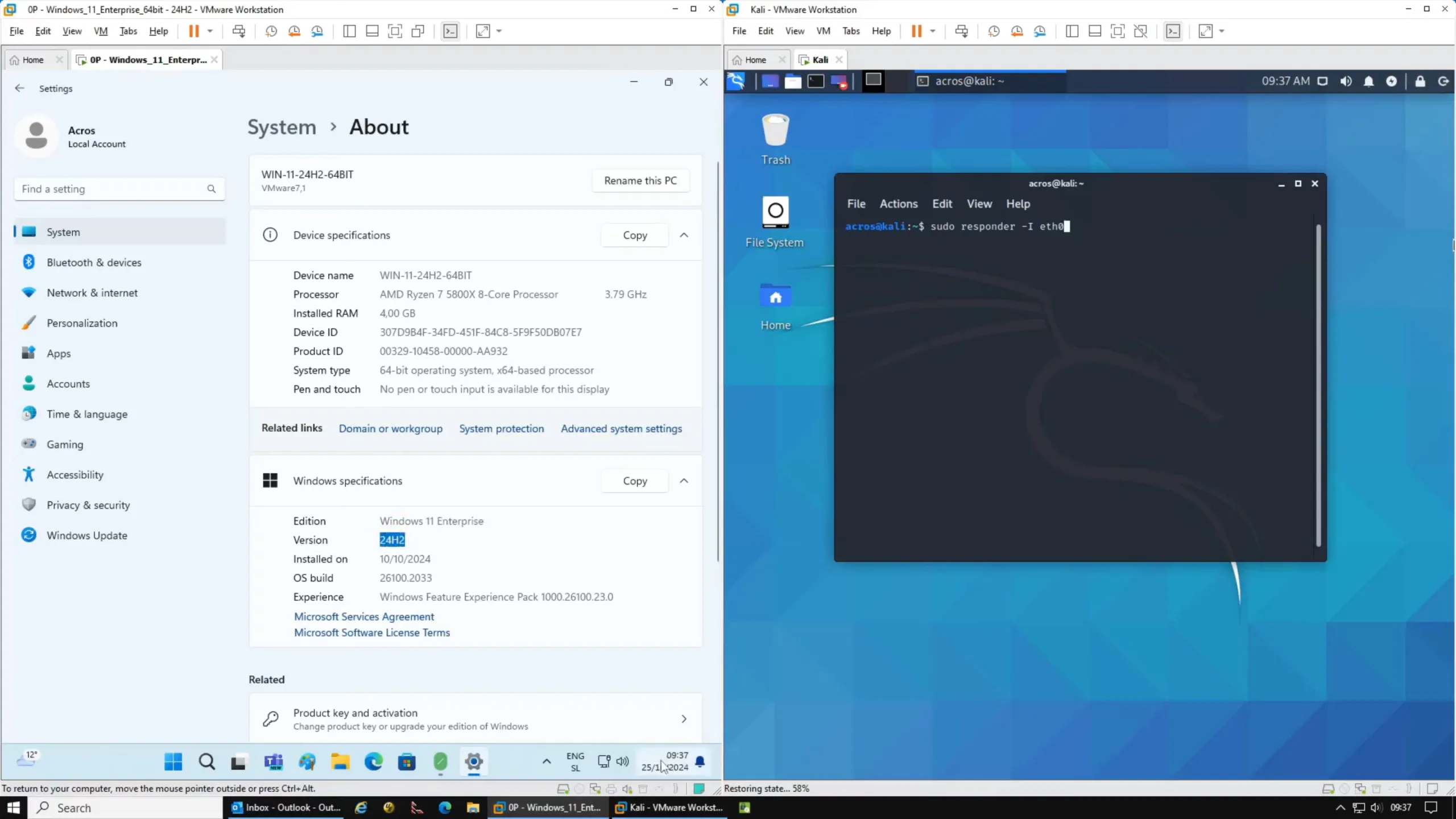Click Windows 11 taskbar search magnifier
Viewport: 1456px width, 819px height.
click(x=207, y=762)
